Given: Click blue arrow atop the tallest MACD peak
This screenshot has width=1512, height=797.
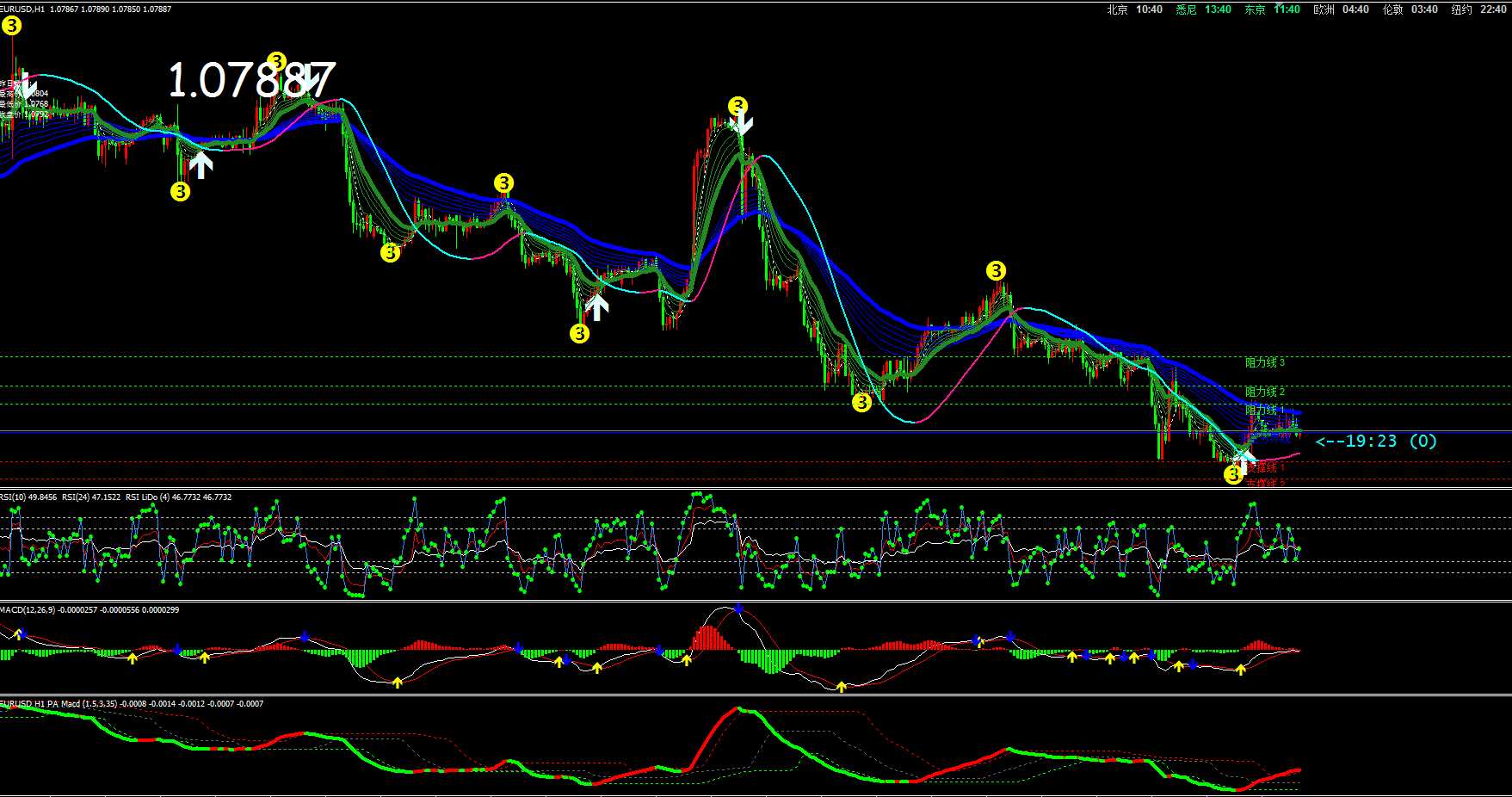Looking at the screenshot, I should click(x=738, y=609).
